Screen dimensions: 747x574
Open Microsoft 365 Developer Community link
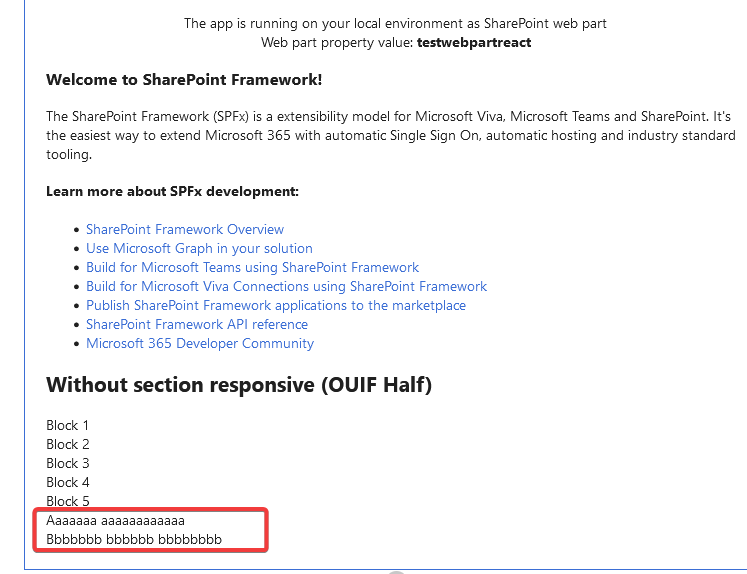200,343
